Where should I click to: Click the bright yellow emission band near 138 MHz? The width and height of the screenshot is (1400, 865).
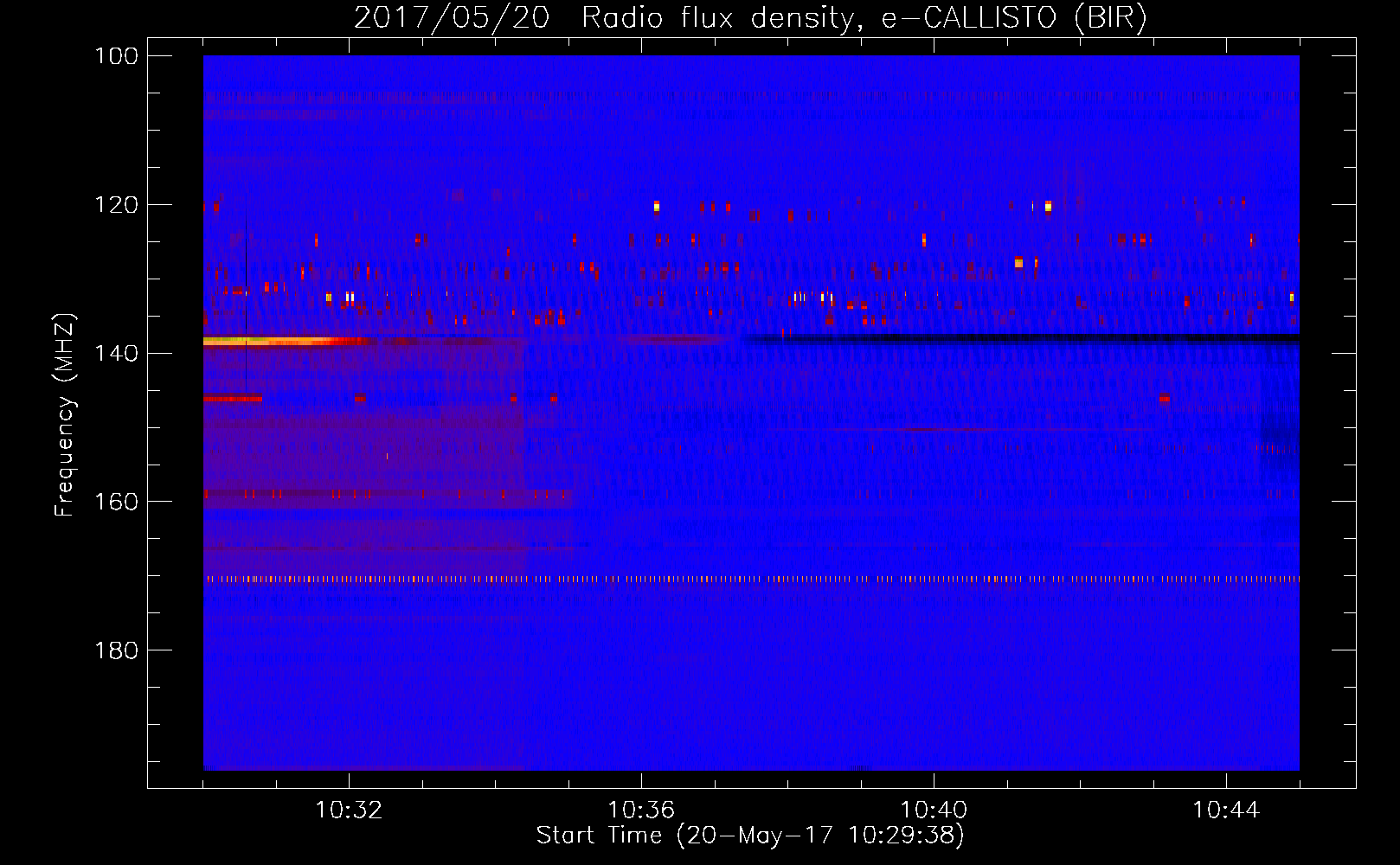[x=286, y=342]
